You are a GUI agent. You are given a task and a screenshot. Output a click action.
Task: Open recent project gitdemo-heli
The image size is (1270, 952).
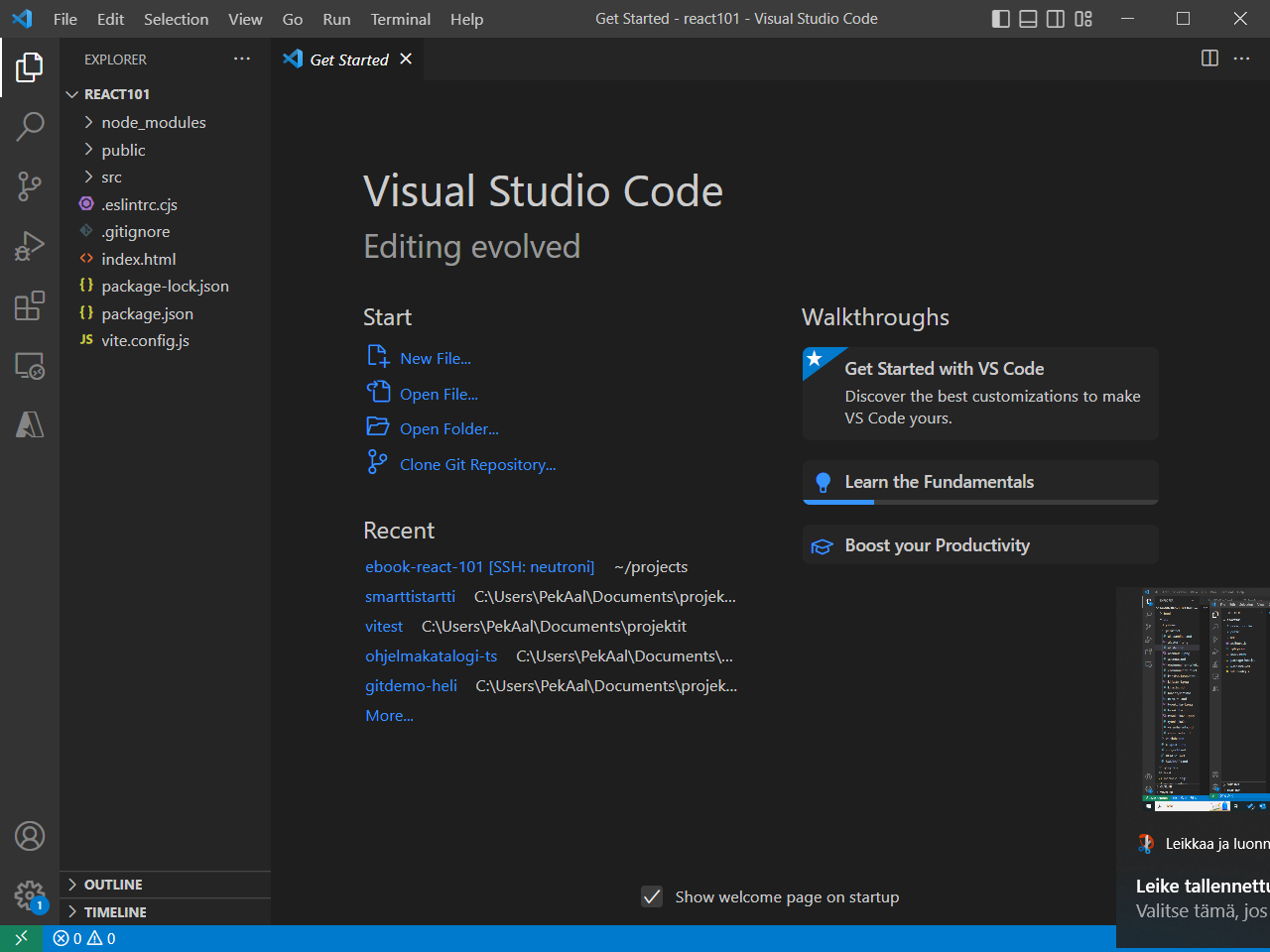(411, 686)
